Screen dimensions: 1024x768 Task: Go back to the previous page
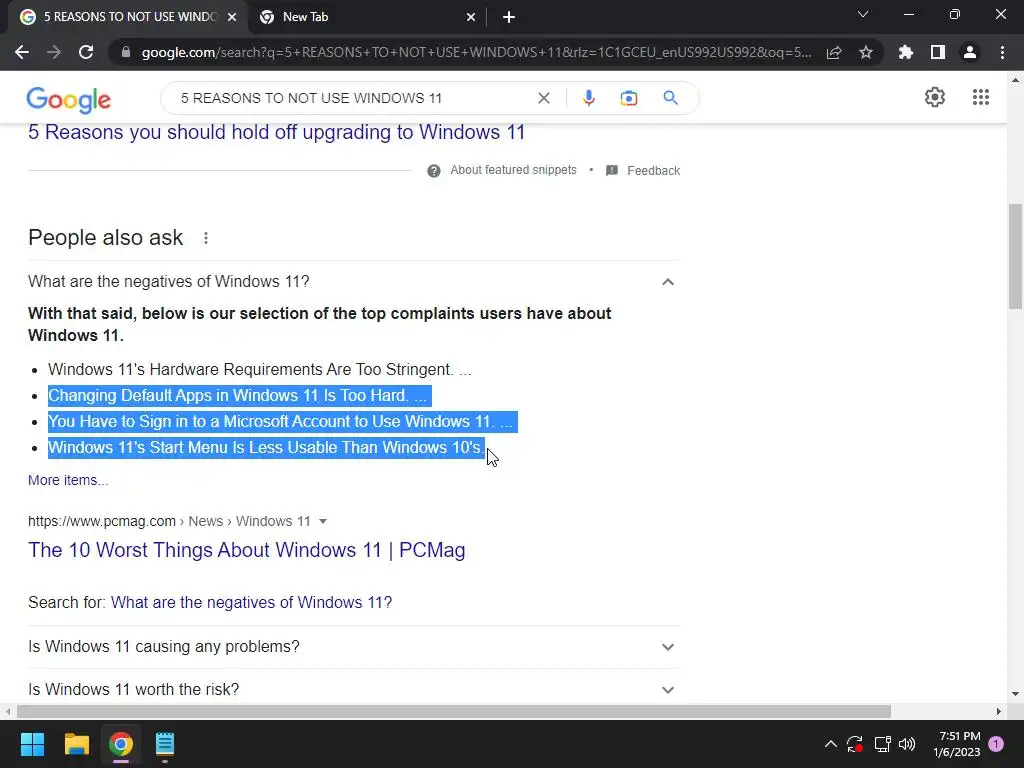[22, 52]
